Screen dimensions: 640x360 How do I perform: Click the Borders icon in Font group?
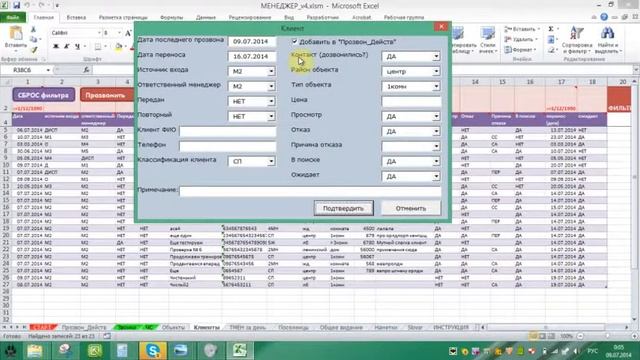[98, 47]
